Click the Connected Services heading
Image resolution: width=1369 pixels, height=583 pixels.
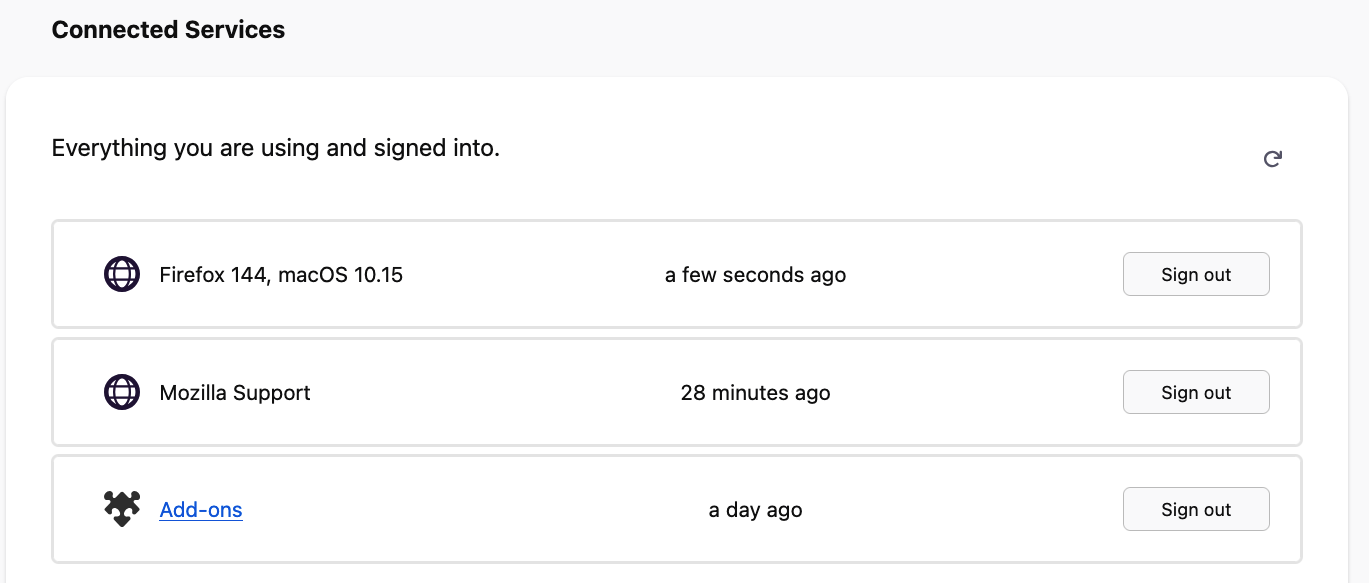pos(168,30)
